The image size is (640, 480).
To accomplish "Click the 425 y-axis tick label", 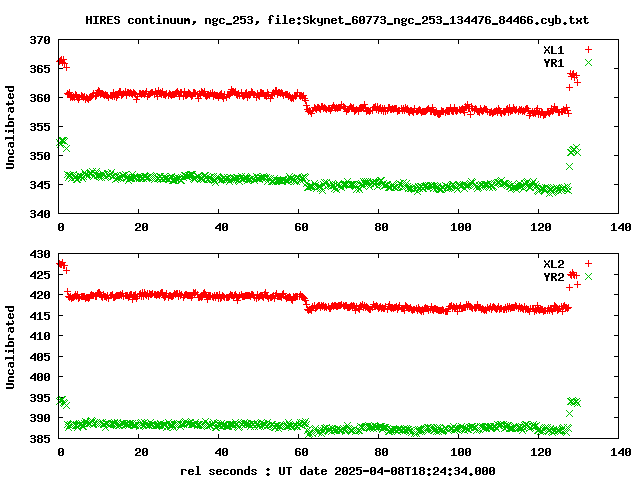I will tap(40, 275).
